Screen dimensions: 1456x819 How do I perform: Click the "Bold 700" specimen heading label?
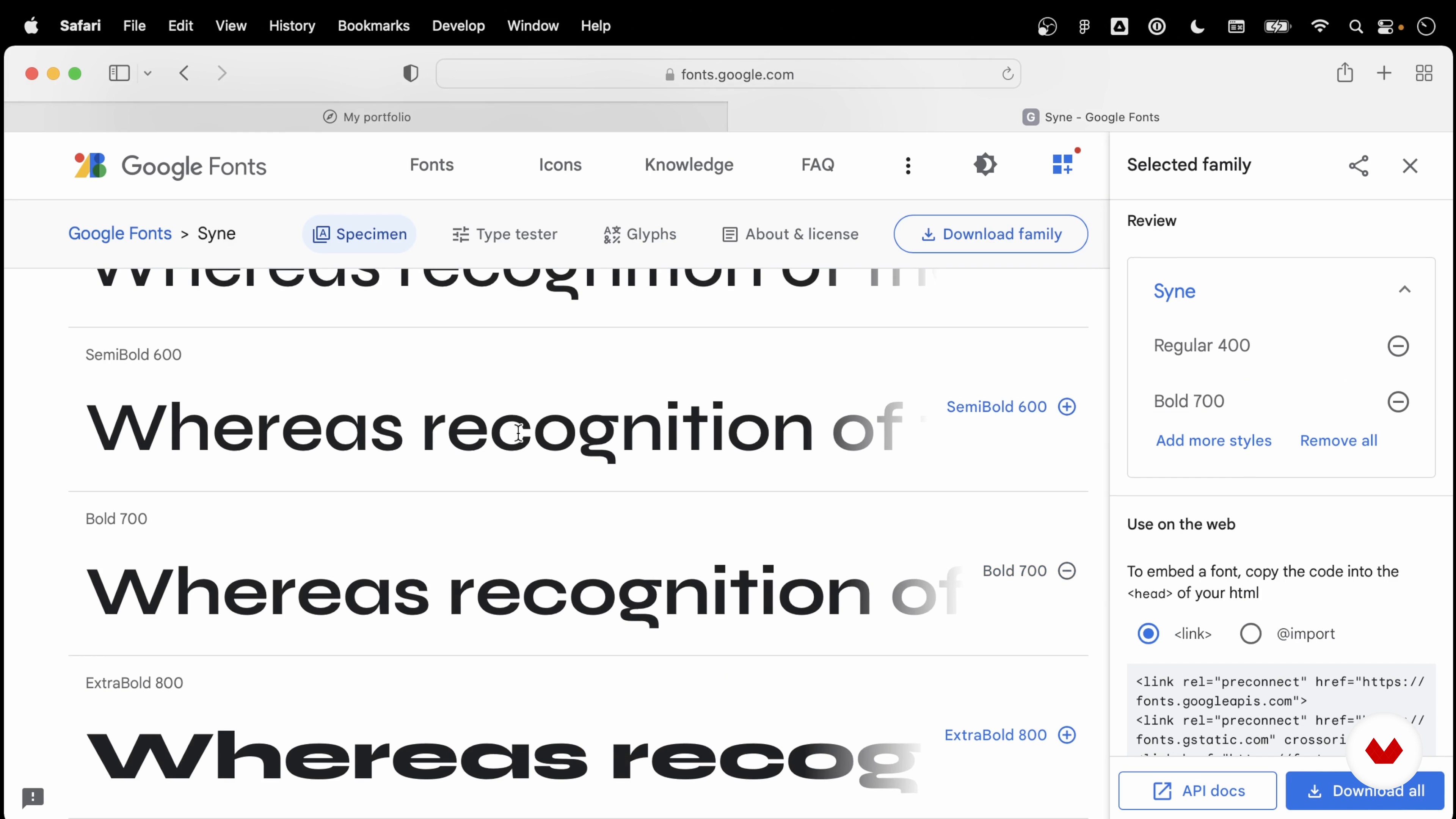pos(116,519)
